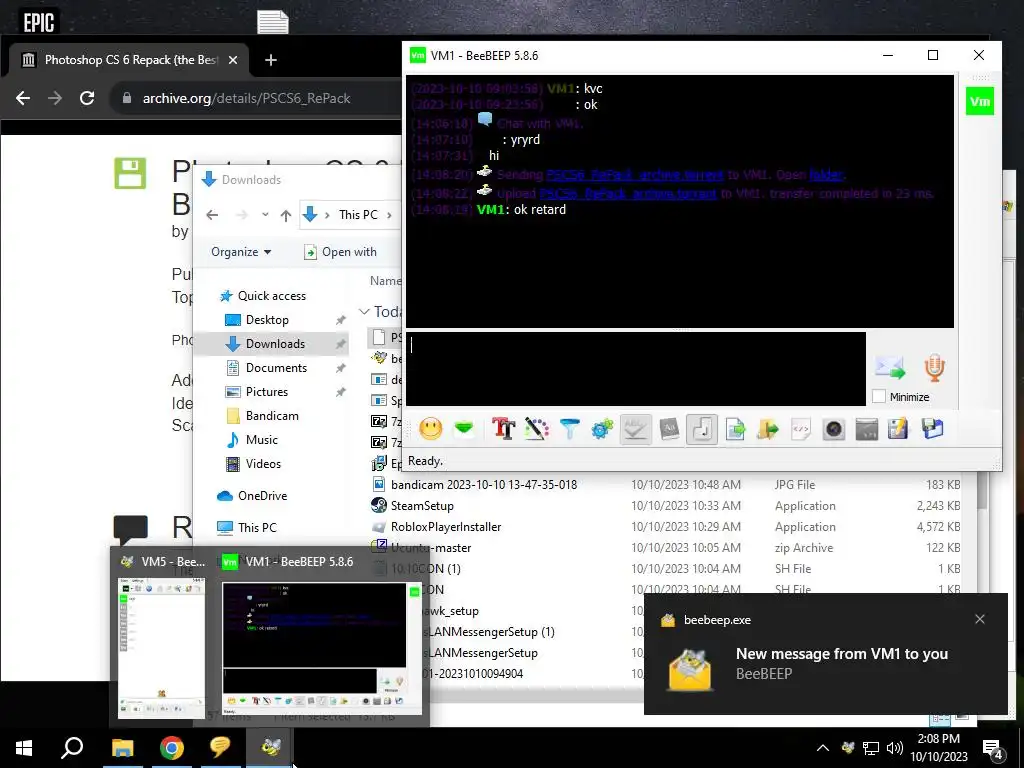Screen dimensions: 1024x768
Task: Click the blue floppy disks icon
Action: [x=933, y=429]
